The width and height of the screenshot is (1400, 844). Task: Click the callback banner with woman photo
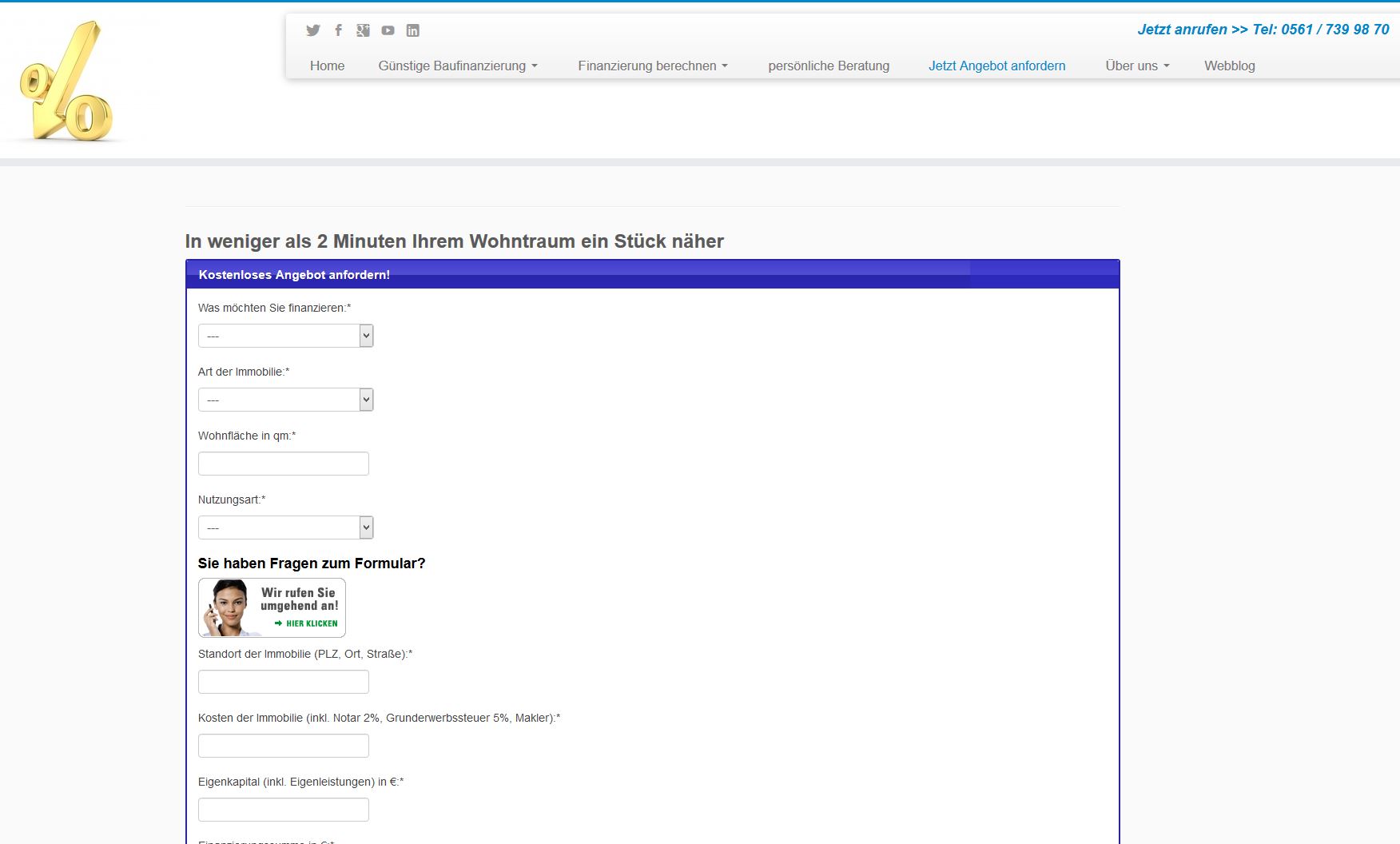(272, 607)
